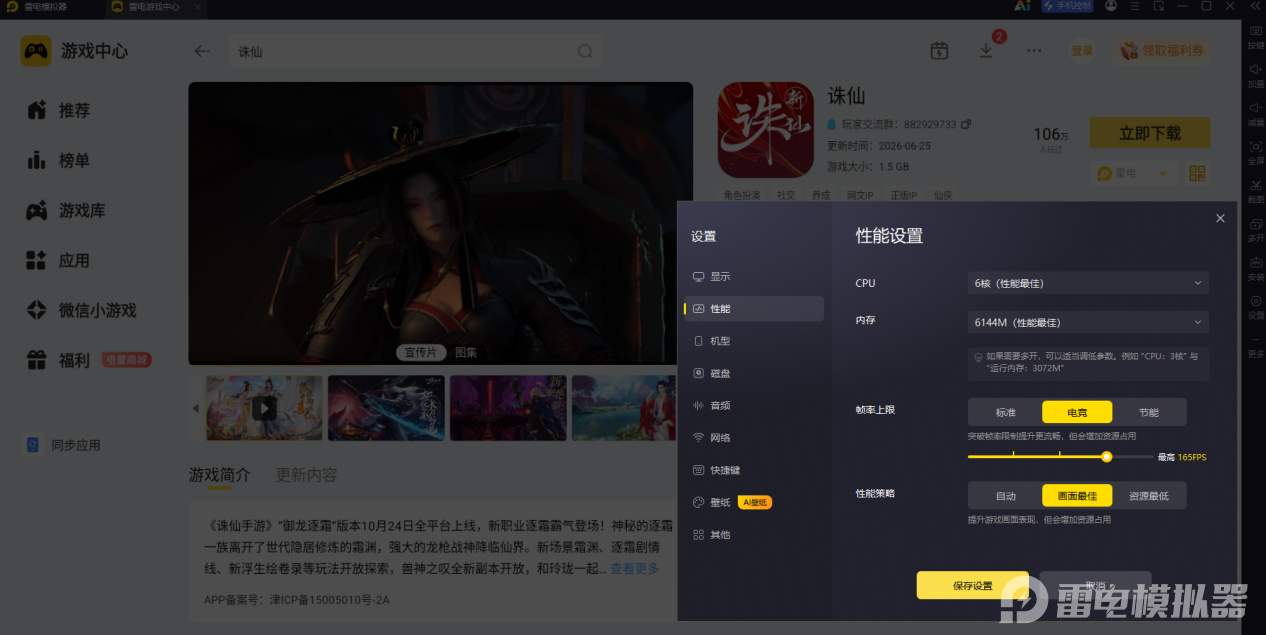This screenshot has height=635, width=1266.
Task: Go back with the arrow icon
Action: pos(203,51)
